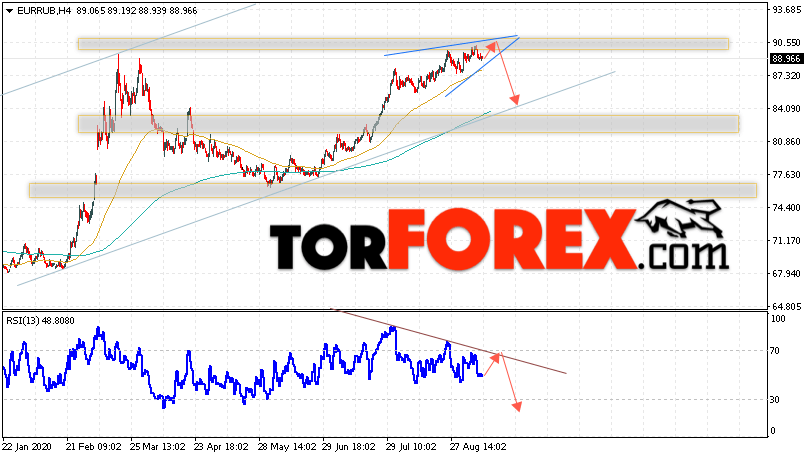Image resolution: width=808 pixels, height=458 pixels.
Task: Select the 27 Aug 14:02 time label
Action: coord(478,447)
